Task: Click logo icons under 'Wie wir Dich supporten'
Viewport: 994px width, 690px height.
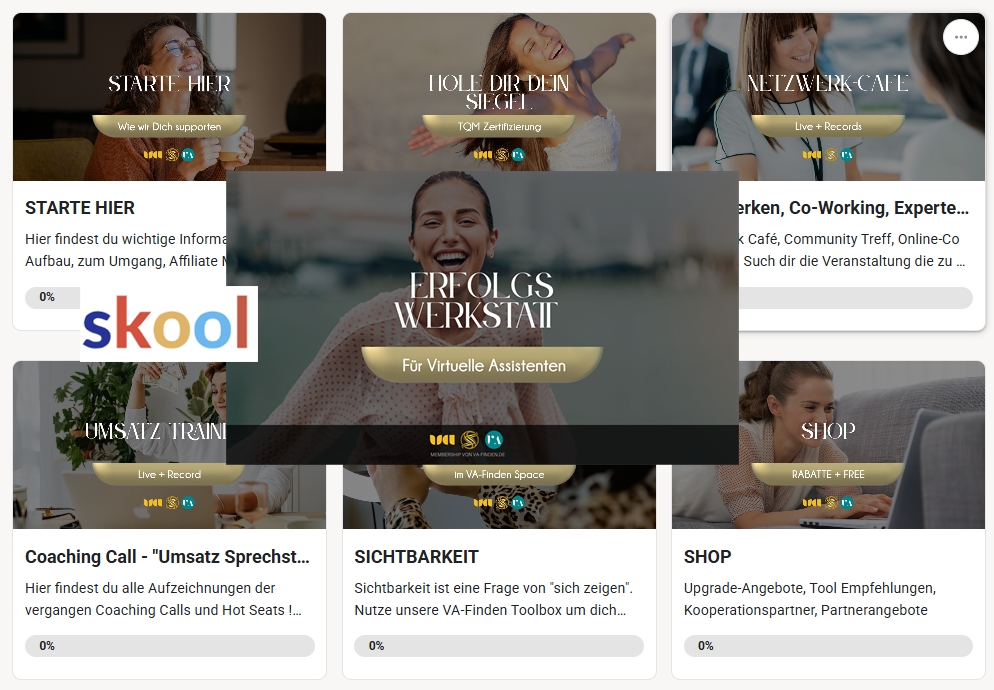Action: 169,155
